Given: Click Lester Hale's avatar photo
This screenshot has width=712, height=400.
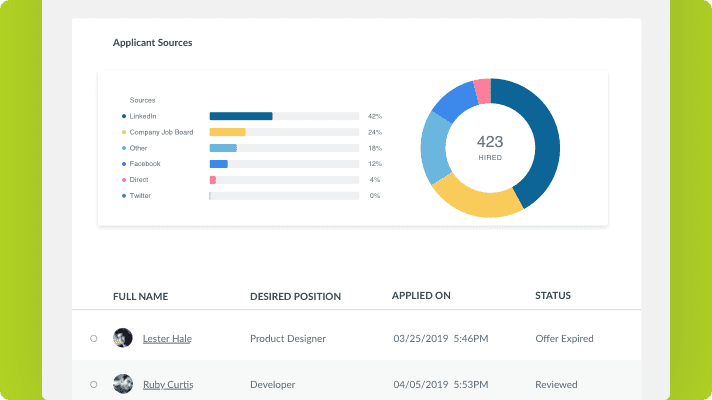Looking at the screenshot, I should tap(123, 338).
